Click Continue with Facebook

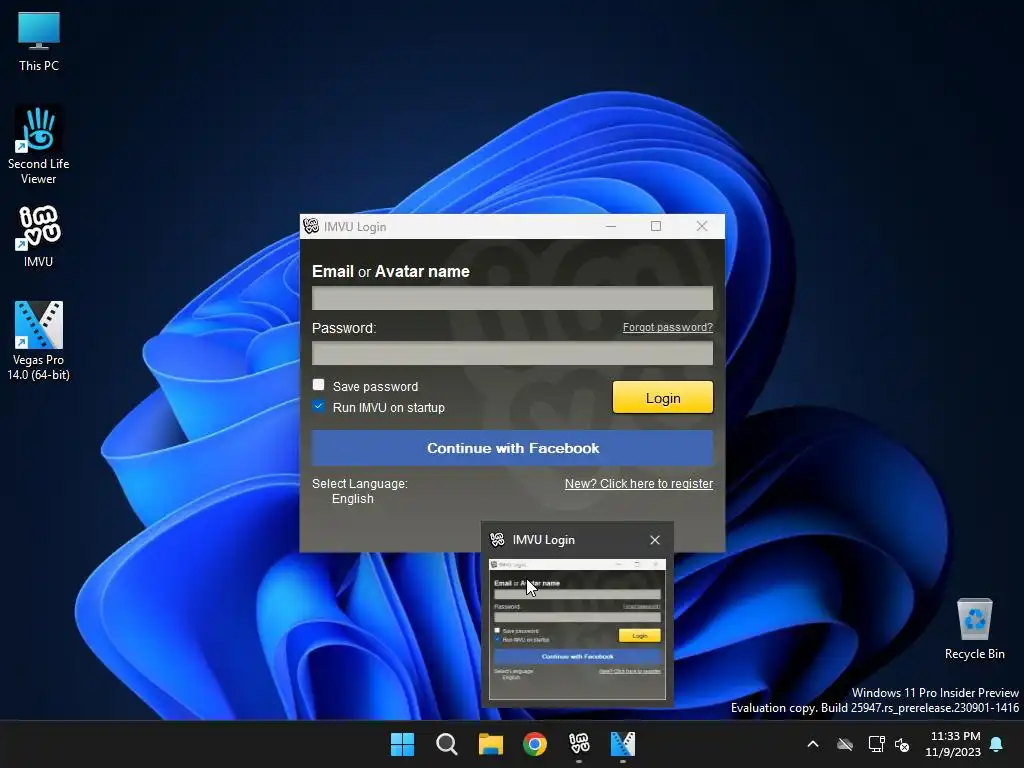512,448
